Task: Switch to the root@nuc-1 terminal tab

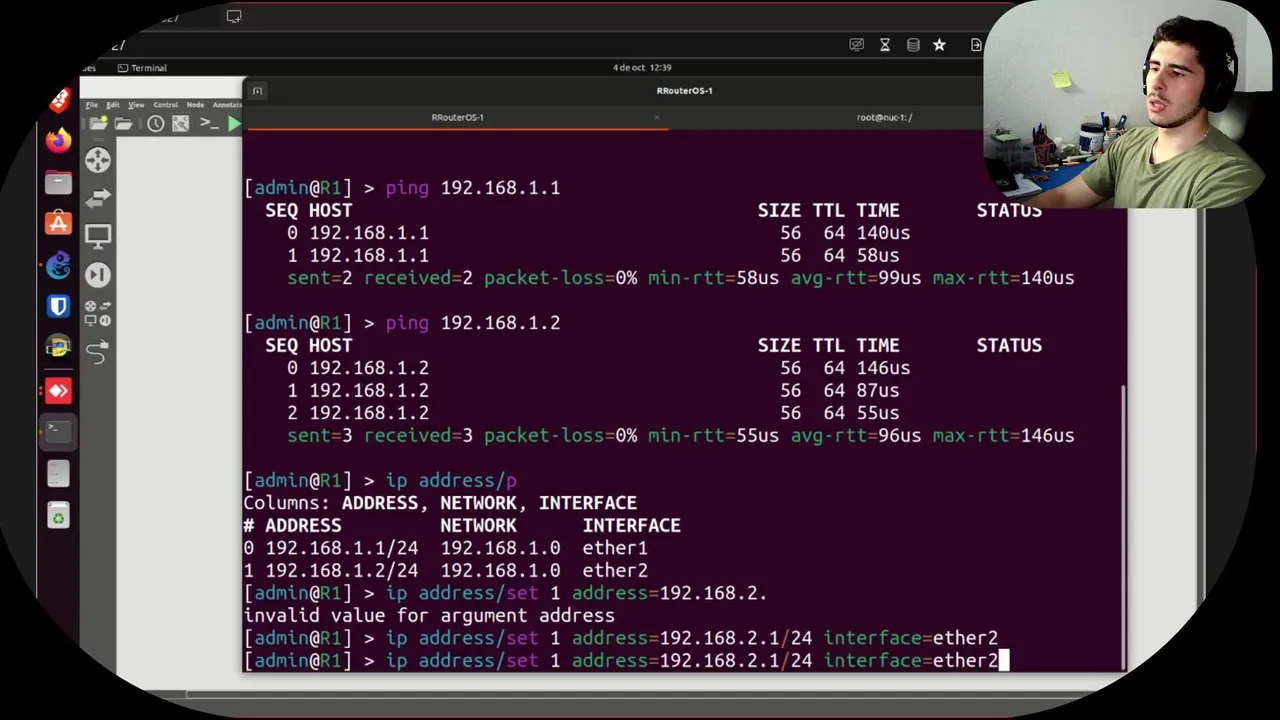Action: (x=884, y=117)
